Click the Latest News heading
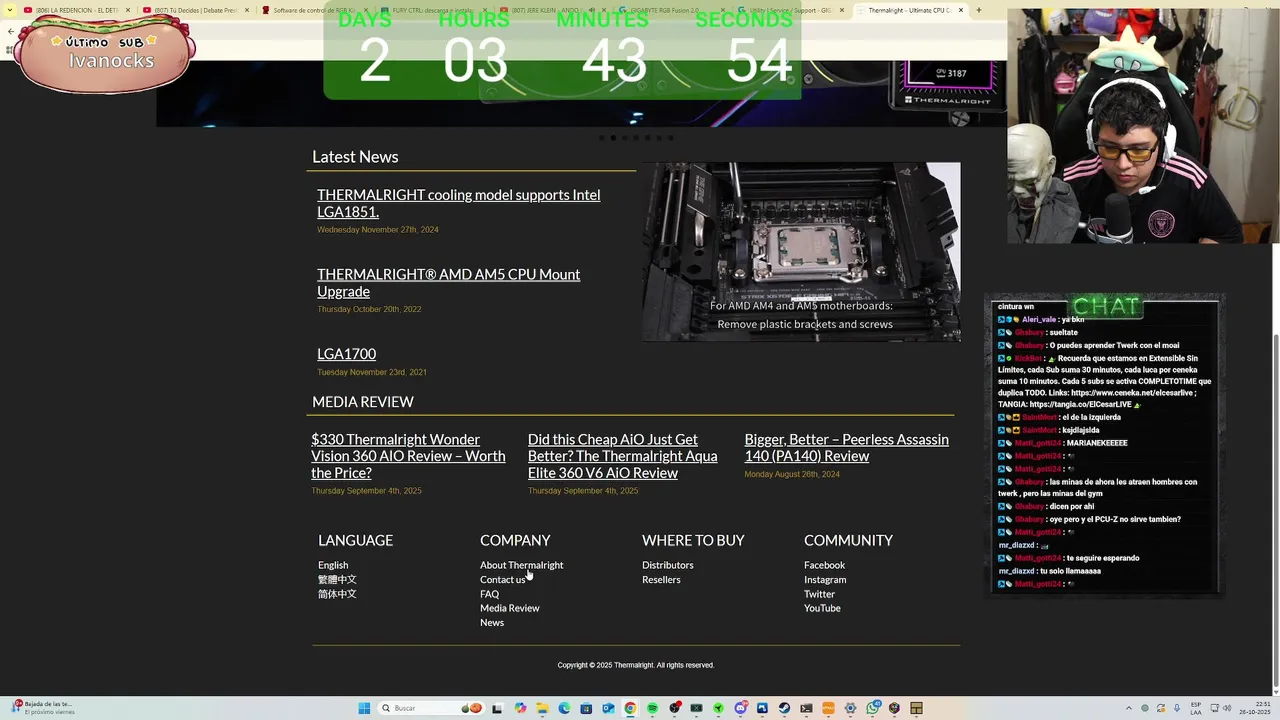This screenshot has height=720, width=1280. [x=355, y=157]
